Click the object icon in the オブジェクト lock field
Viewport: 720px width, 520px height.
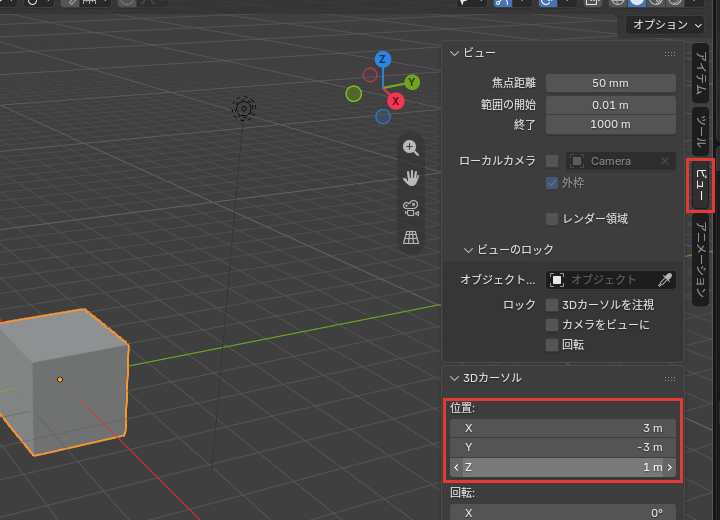click(557, 280)
